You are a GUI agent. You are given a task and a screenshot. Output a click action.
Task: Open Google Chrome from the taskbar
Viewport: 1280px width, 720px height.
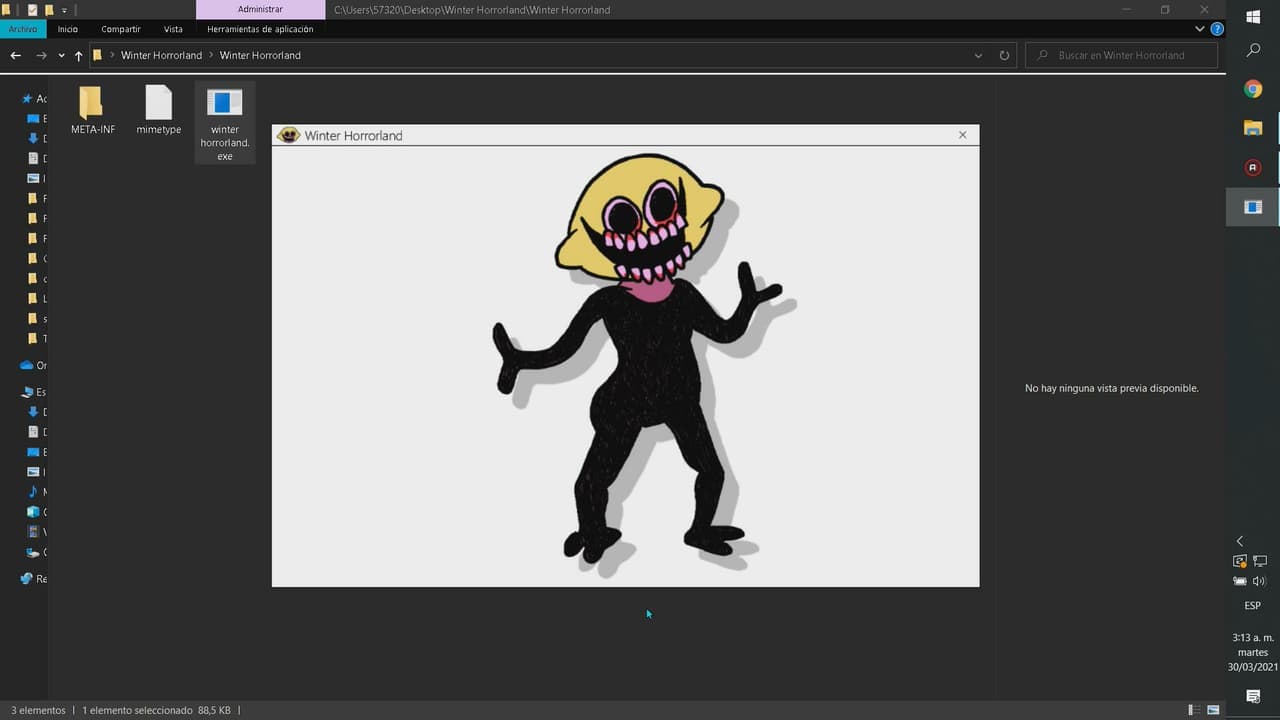[x=1253, y=89]
